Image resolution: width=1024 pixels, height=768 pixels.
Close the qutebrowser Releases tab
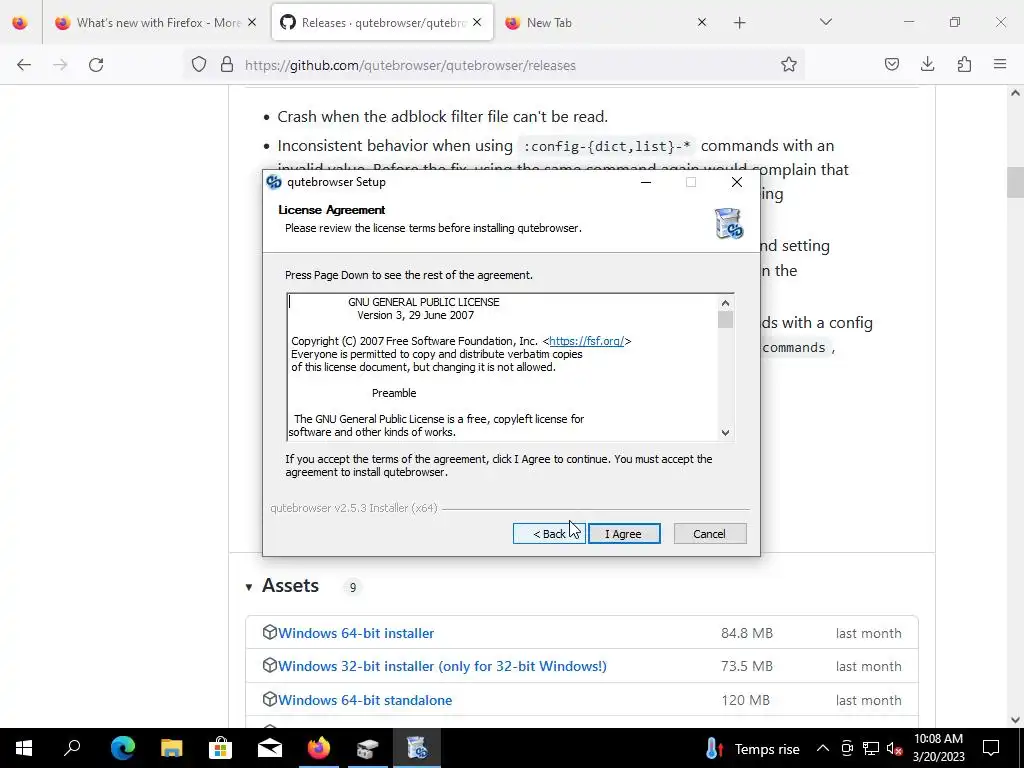[477, 22]
